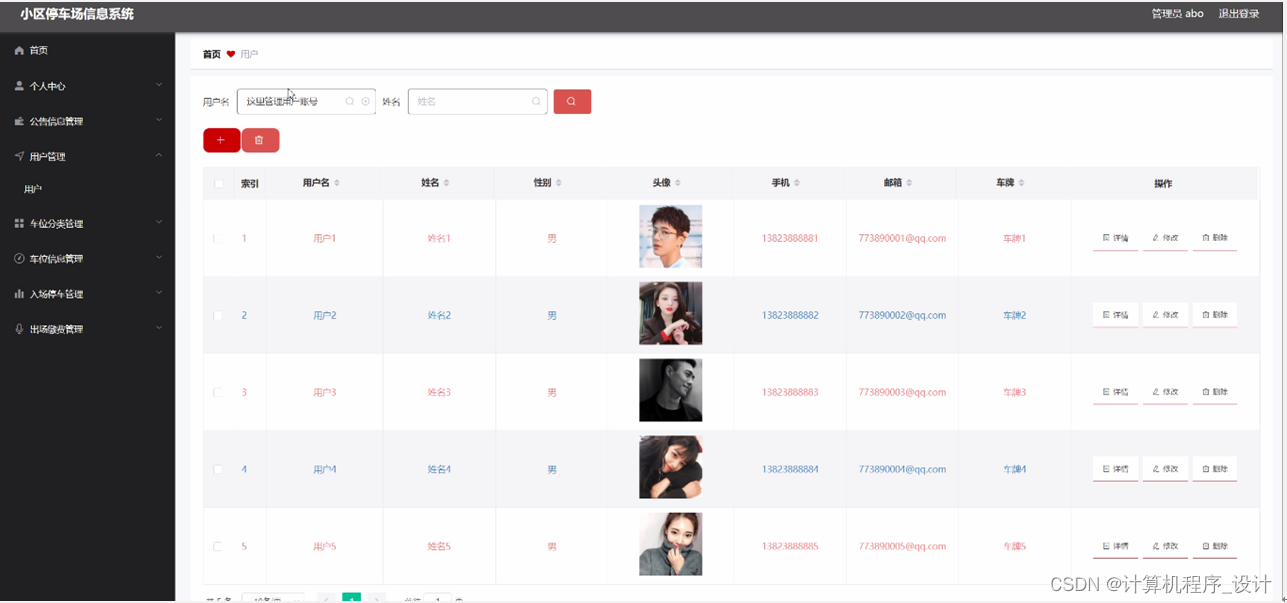Sort by 姓名 column arrows
Image resolution: width=1287 pixels, height=603 pixels.
pyautogui.click(x=446, y=183)
